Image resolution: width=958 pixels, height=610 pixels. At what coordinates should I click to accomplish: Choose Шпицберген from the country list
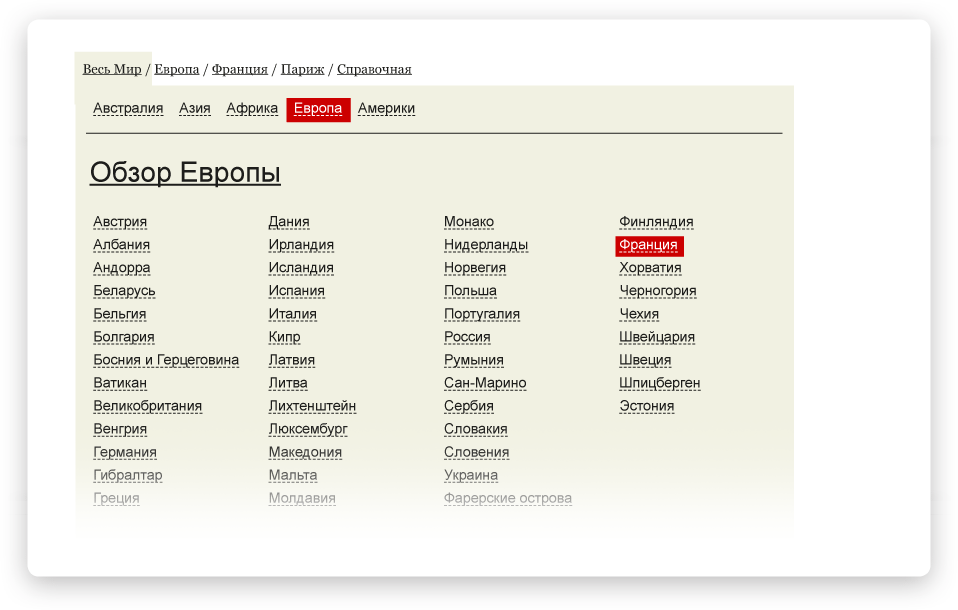659,383
